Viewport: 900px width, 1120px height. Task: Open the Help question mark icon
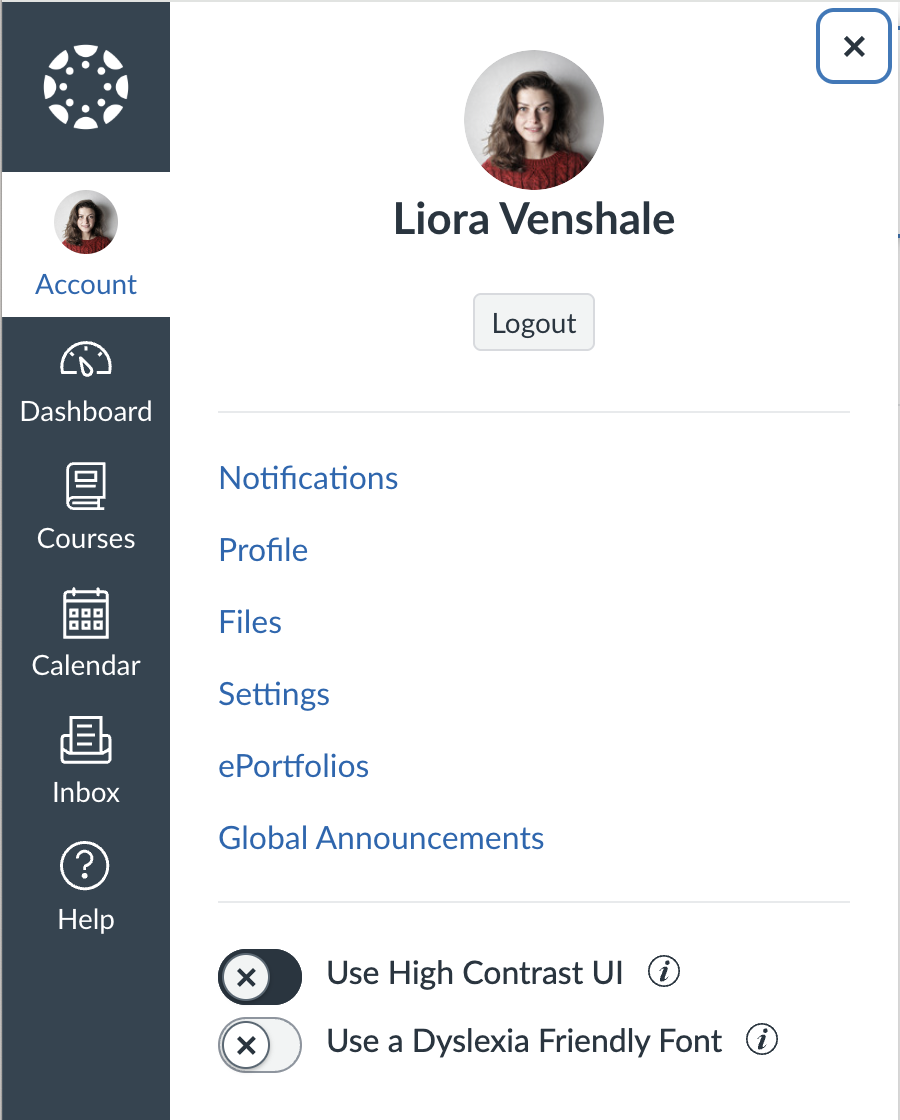86,867
